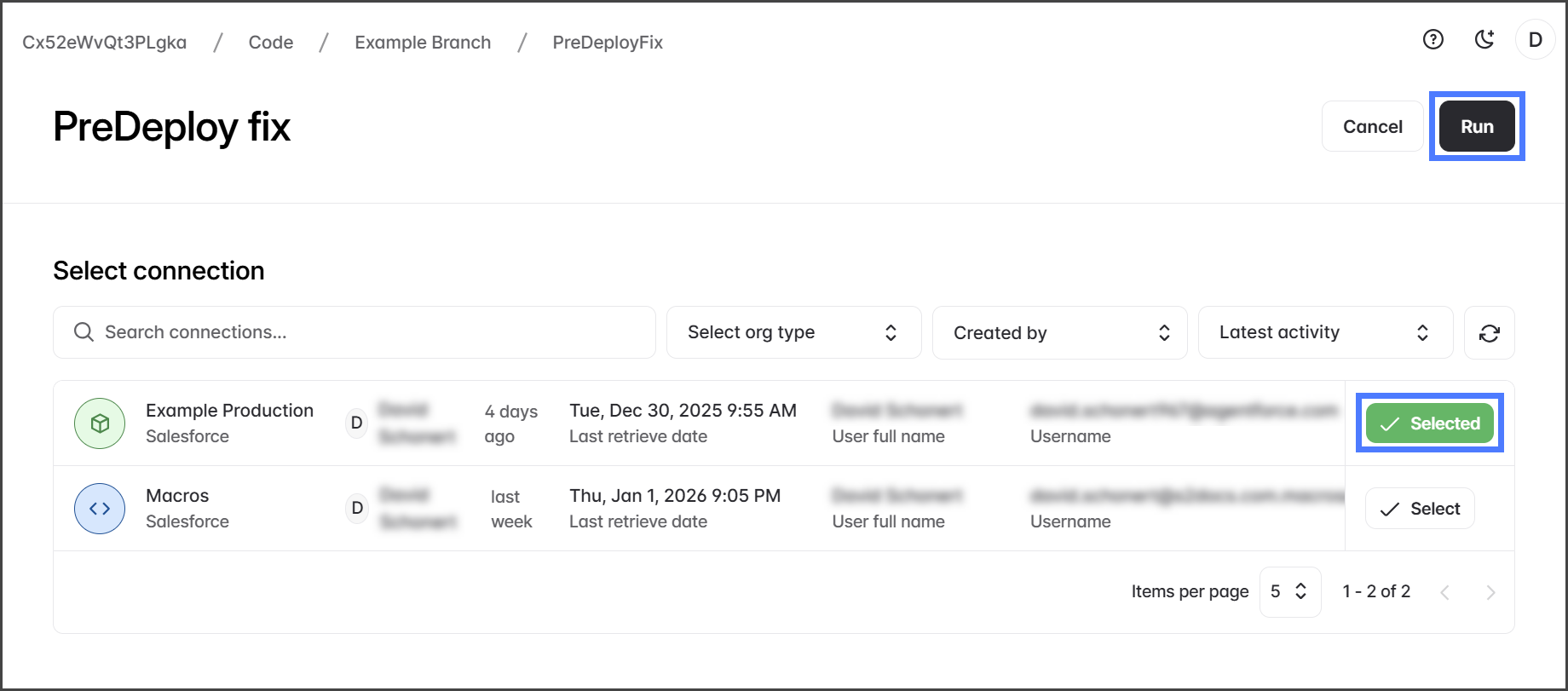Navigate to Code breadcrumb
The width and height of the screenshot is (1568, 691).
tap(271, 43)
